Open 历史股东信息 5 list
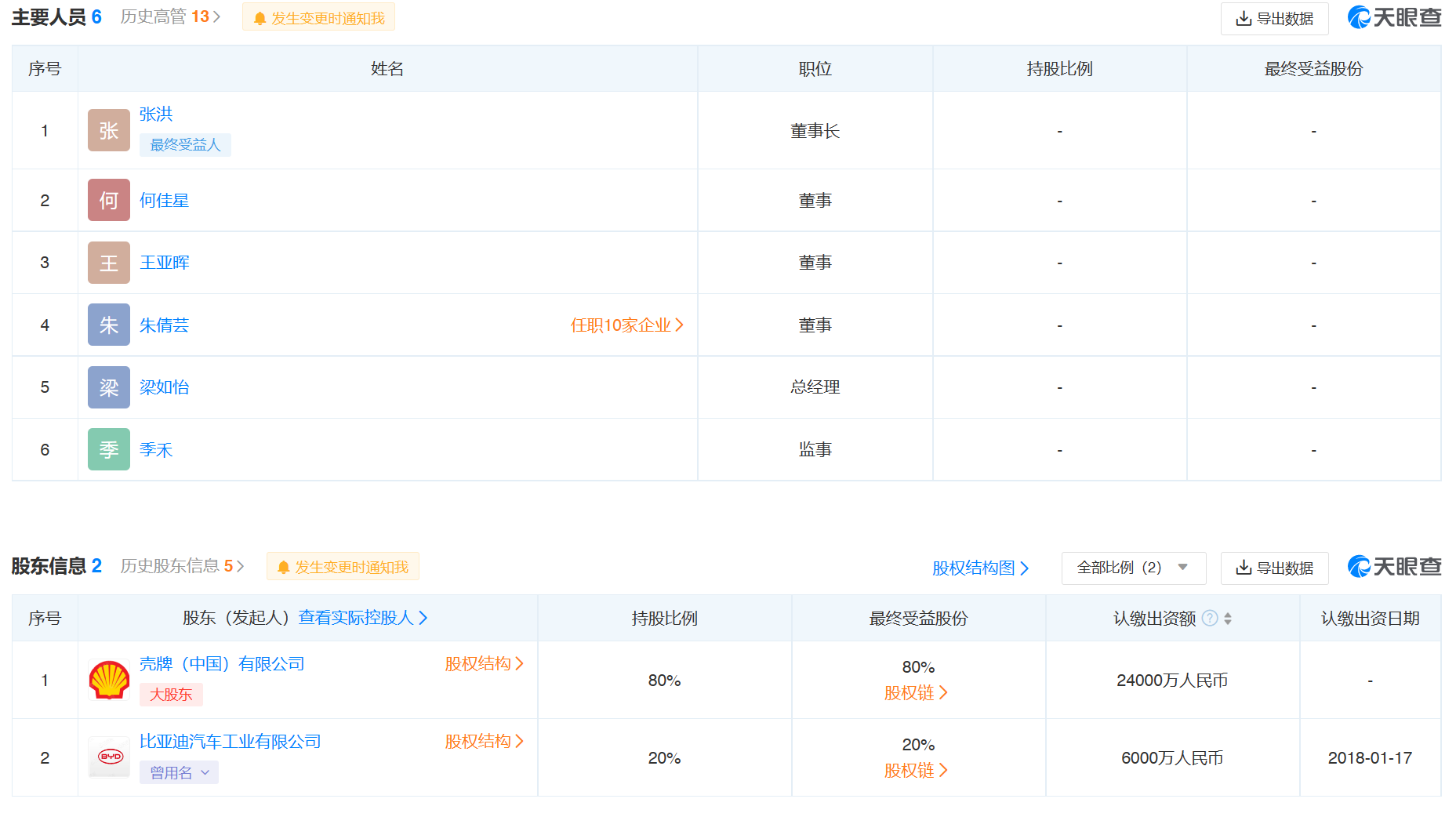The image size is (1456, 835). [182, 565]
